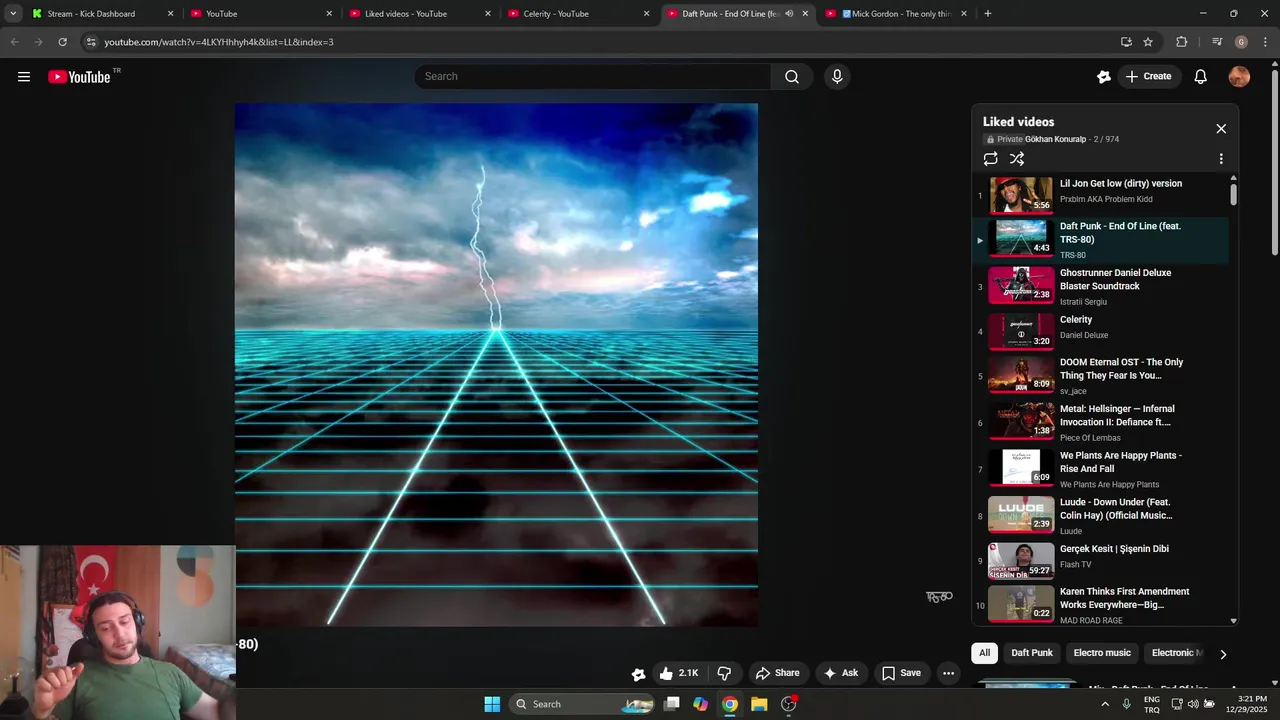Open the YouTube account avatar menu
Image resolution: width=1280 pixels, height=720 pixels.
(x=1239, y=77)
